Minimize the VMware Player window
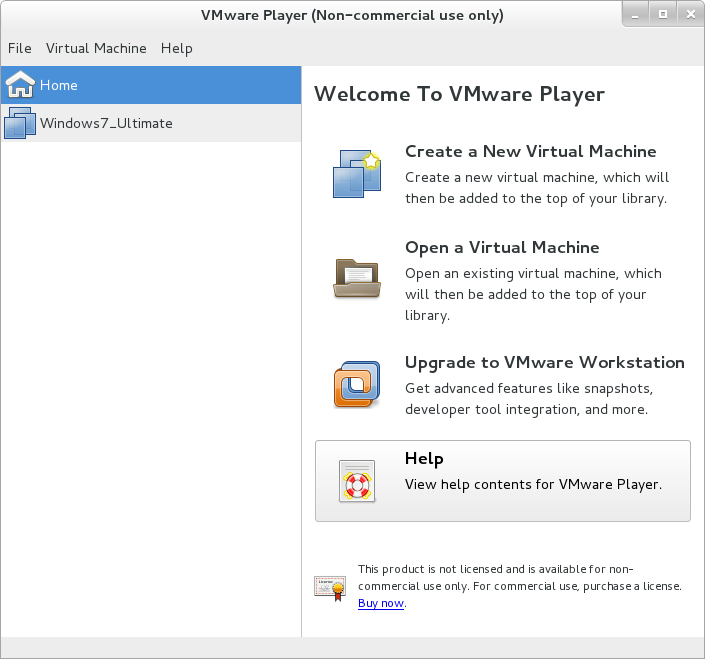Image resolution: width=705 pixels, height=659 pixels. click(x=635, y=15)
